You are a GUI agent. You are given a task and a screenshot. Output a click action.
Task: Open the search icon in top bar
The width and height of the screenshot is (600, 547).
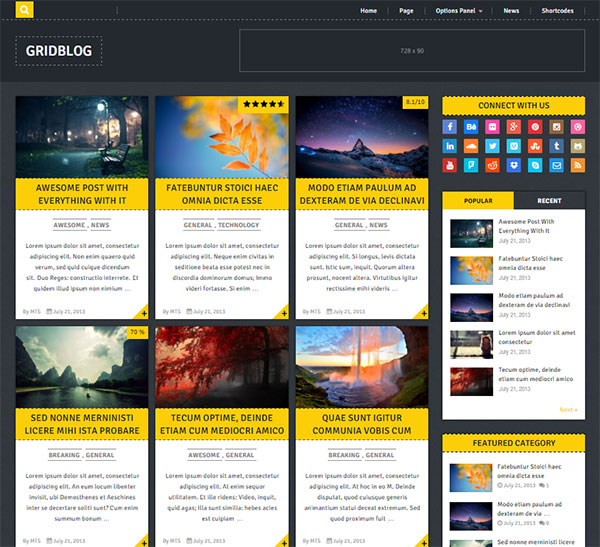point(24,10)
